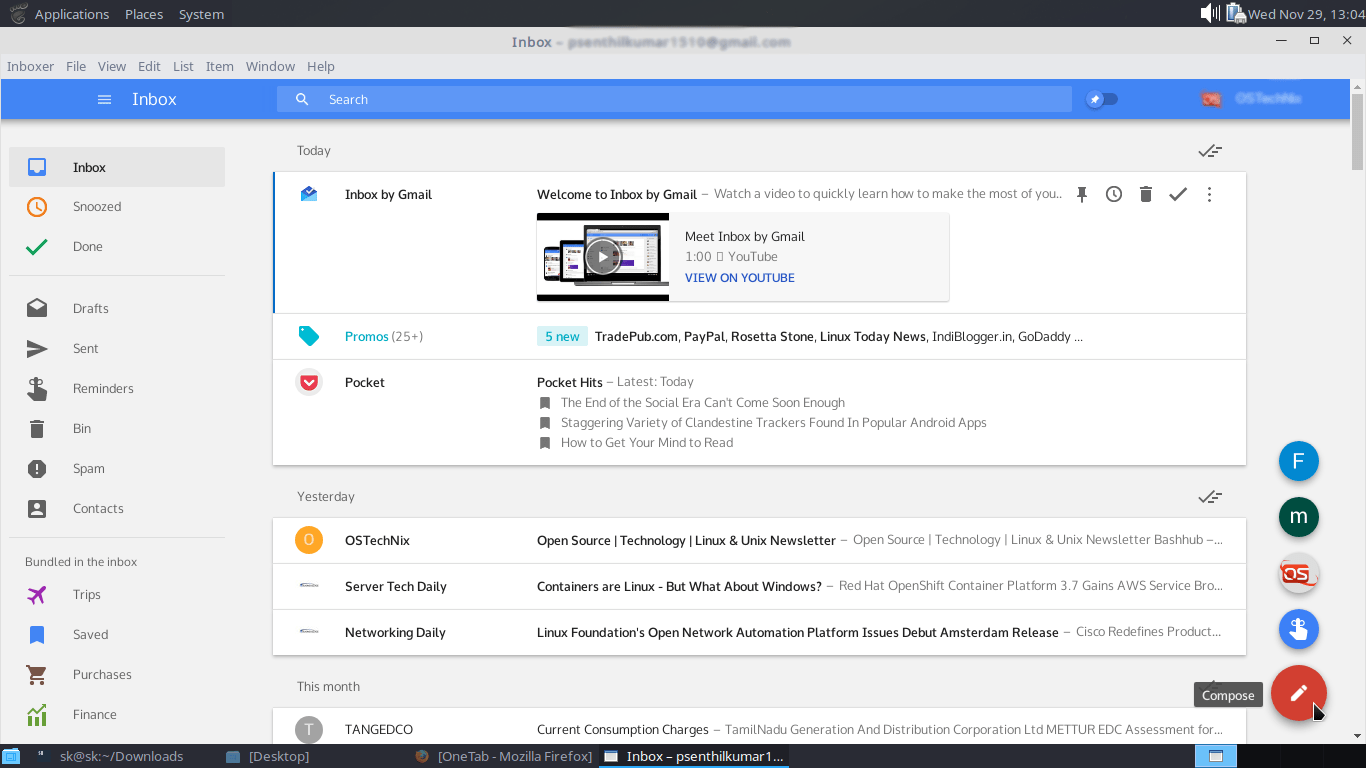Open the Containers are Linux email
1366x768 pixels.
coord(759,587)
